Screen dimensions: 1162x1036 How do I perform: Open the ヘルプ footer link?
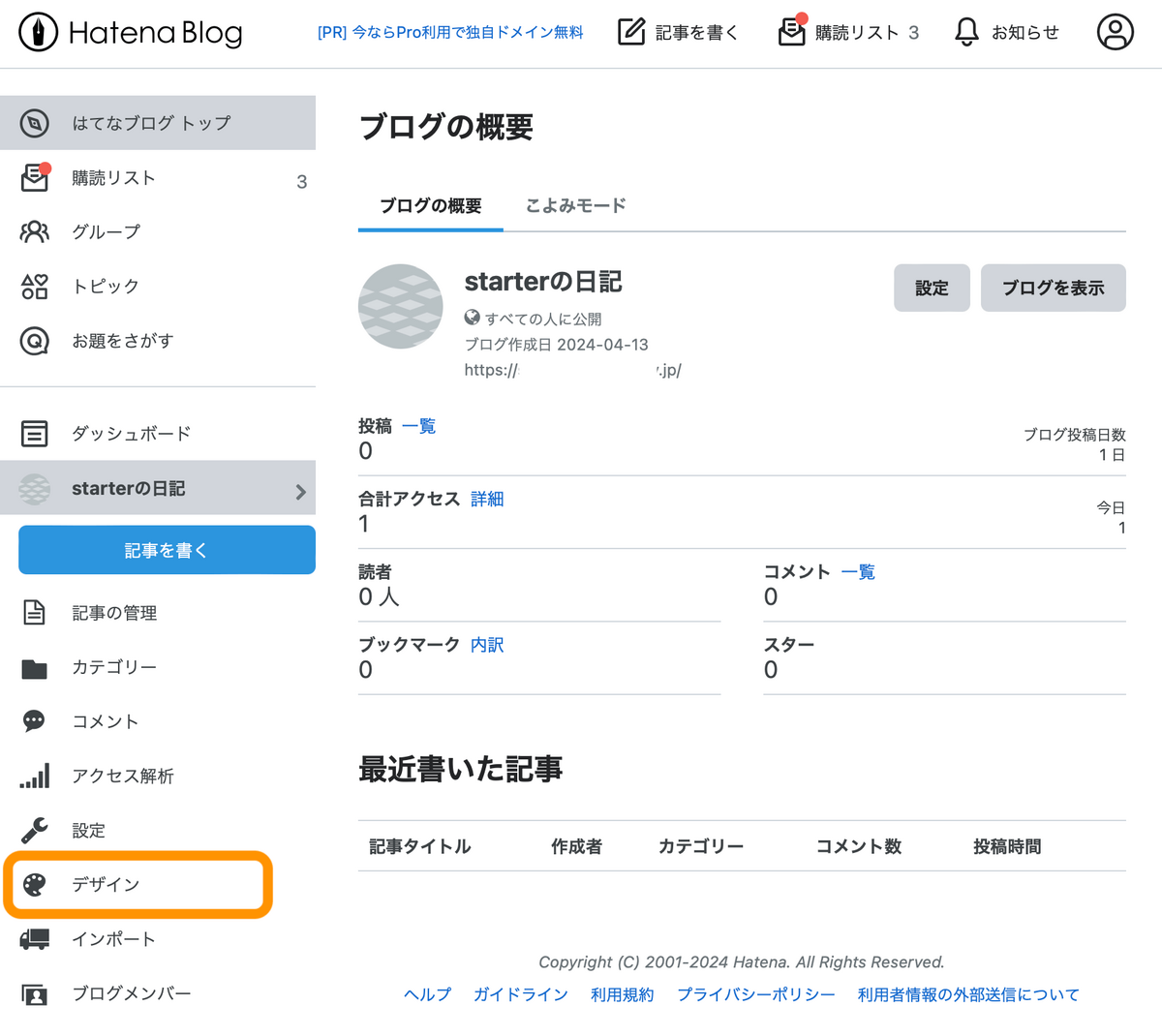point(427,994)
